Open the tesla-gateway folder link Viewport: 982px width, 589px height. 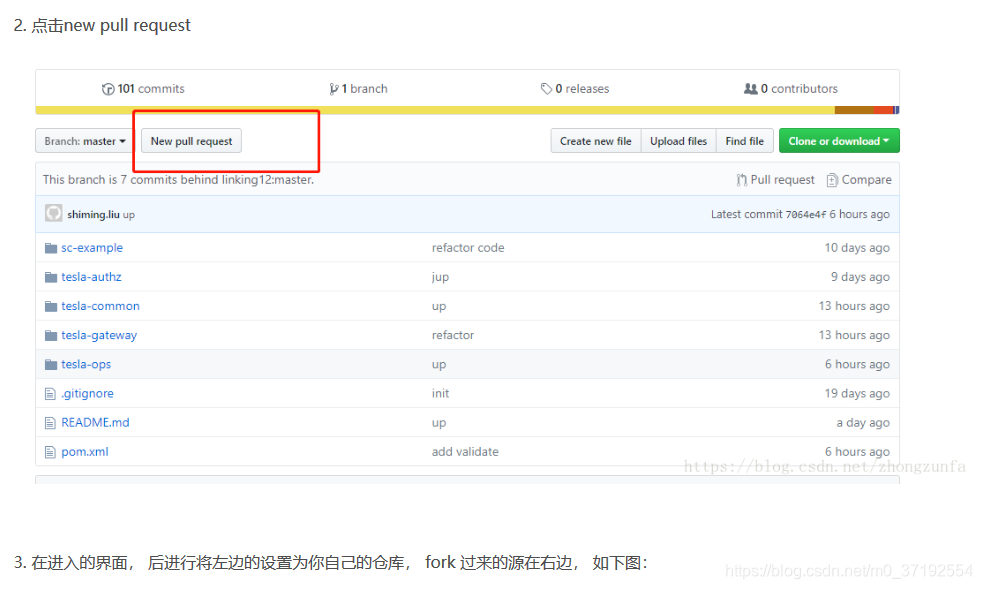(99, 335)
